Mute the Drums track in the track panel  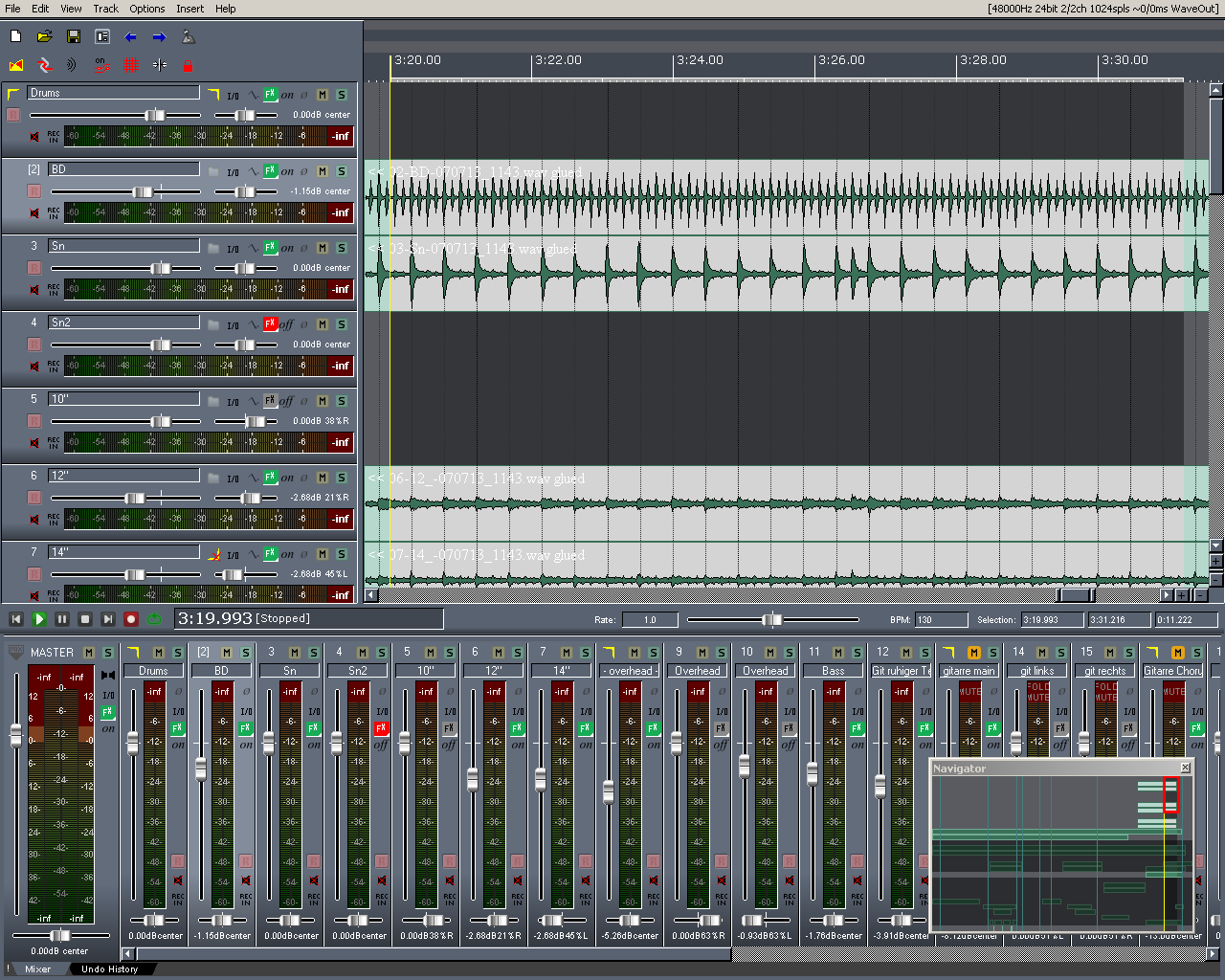(323, 95)
